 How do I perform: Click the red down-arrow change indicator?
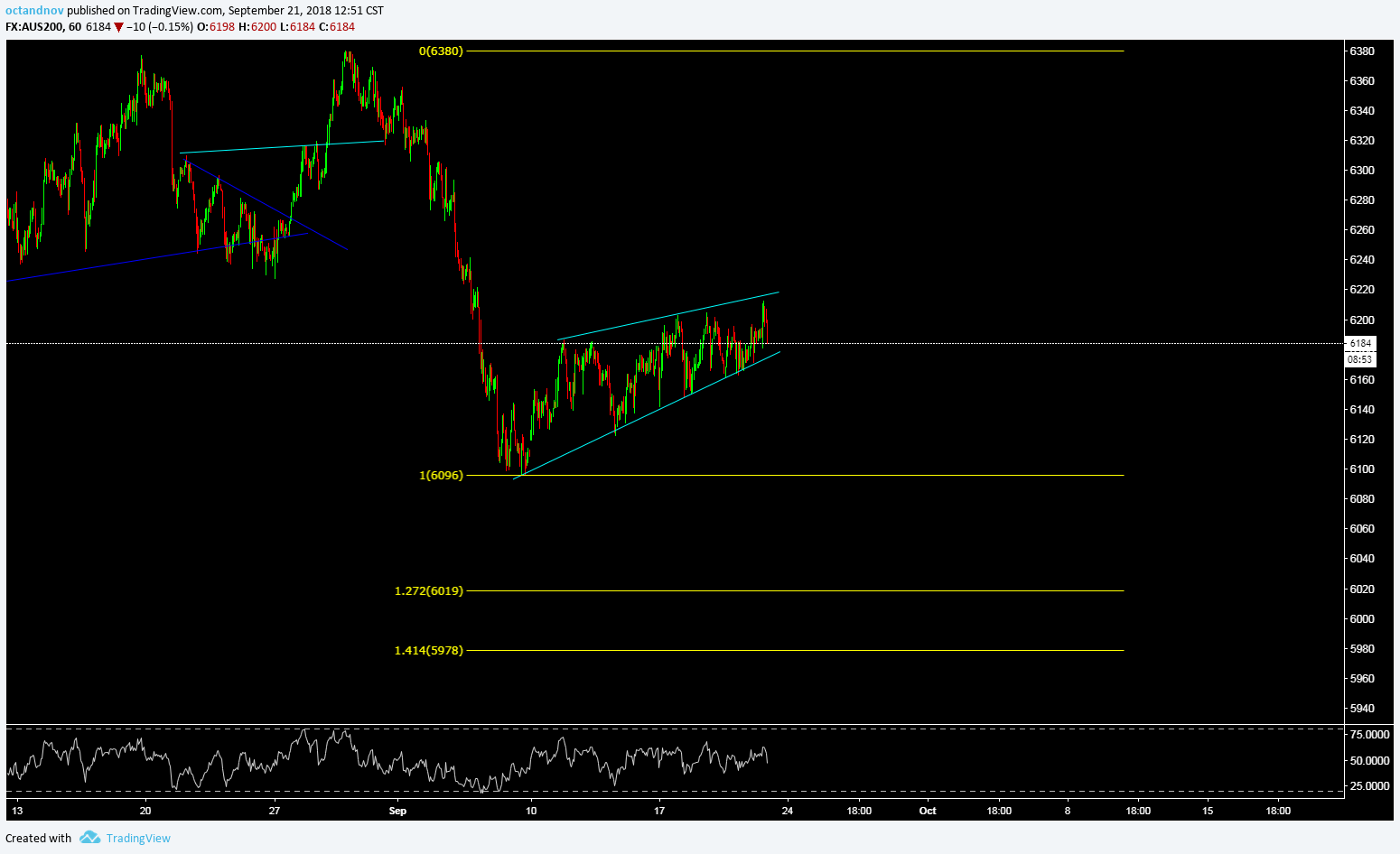point(118,28)
